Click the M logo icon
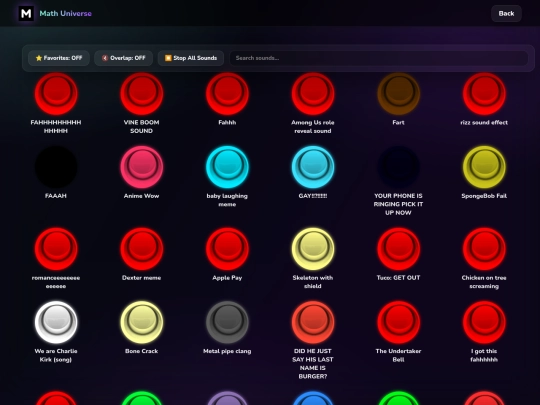The height and width of the screenshot is (405, 540). [26, 13]
